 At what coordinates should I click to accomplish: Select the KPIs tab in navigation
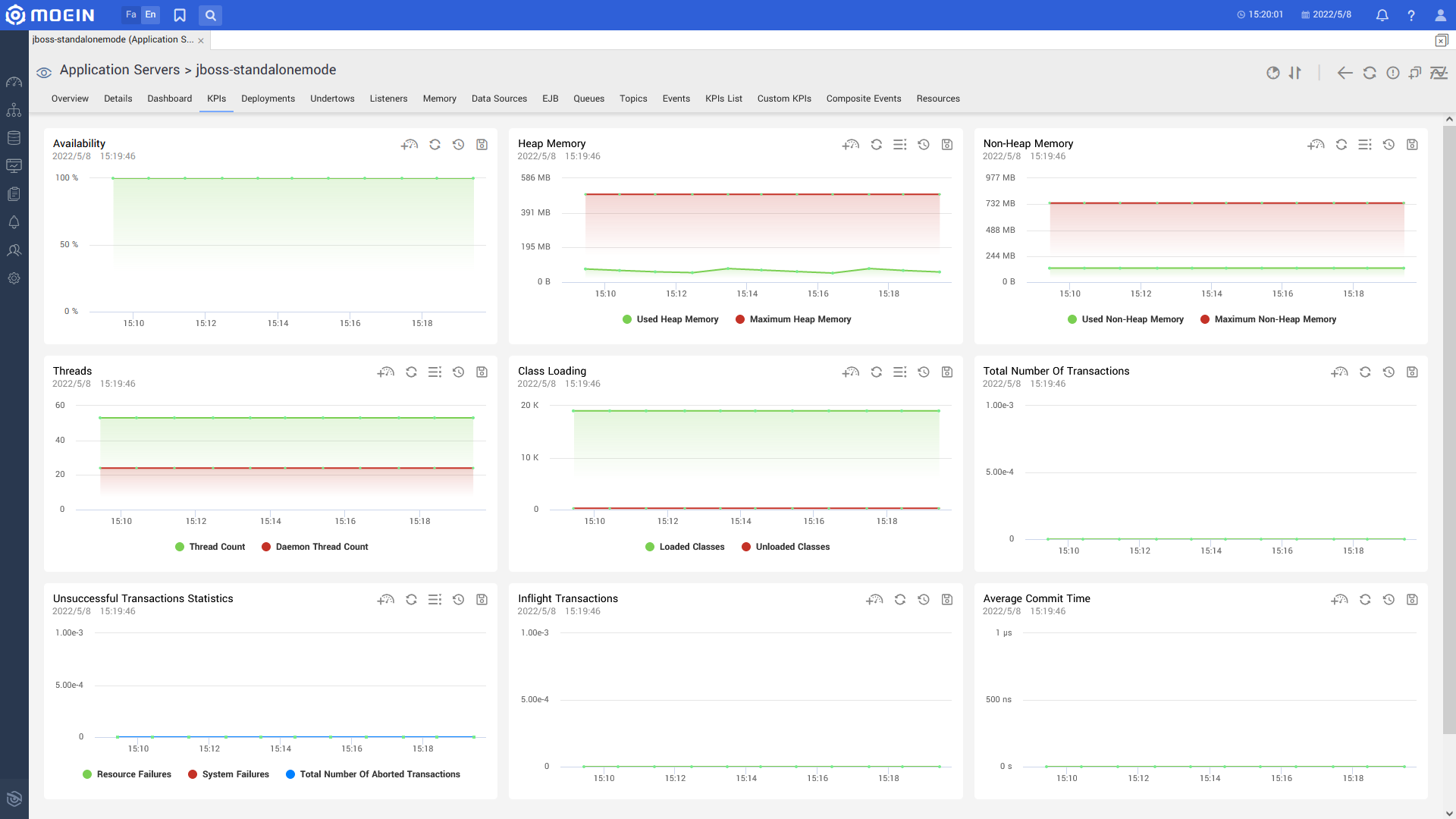pos(216,98)
